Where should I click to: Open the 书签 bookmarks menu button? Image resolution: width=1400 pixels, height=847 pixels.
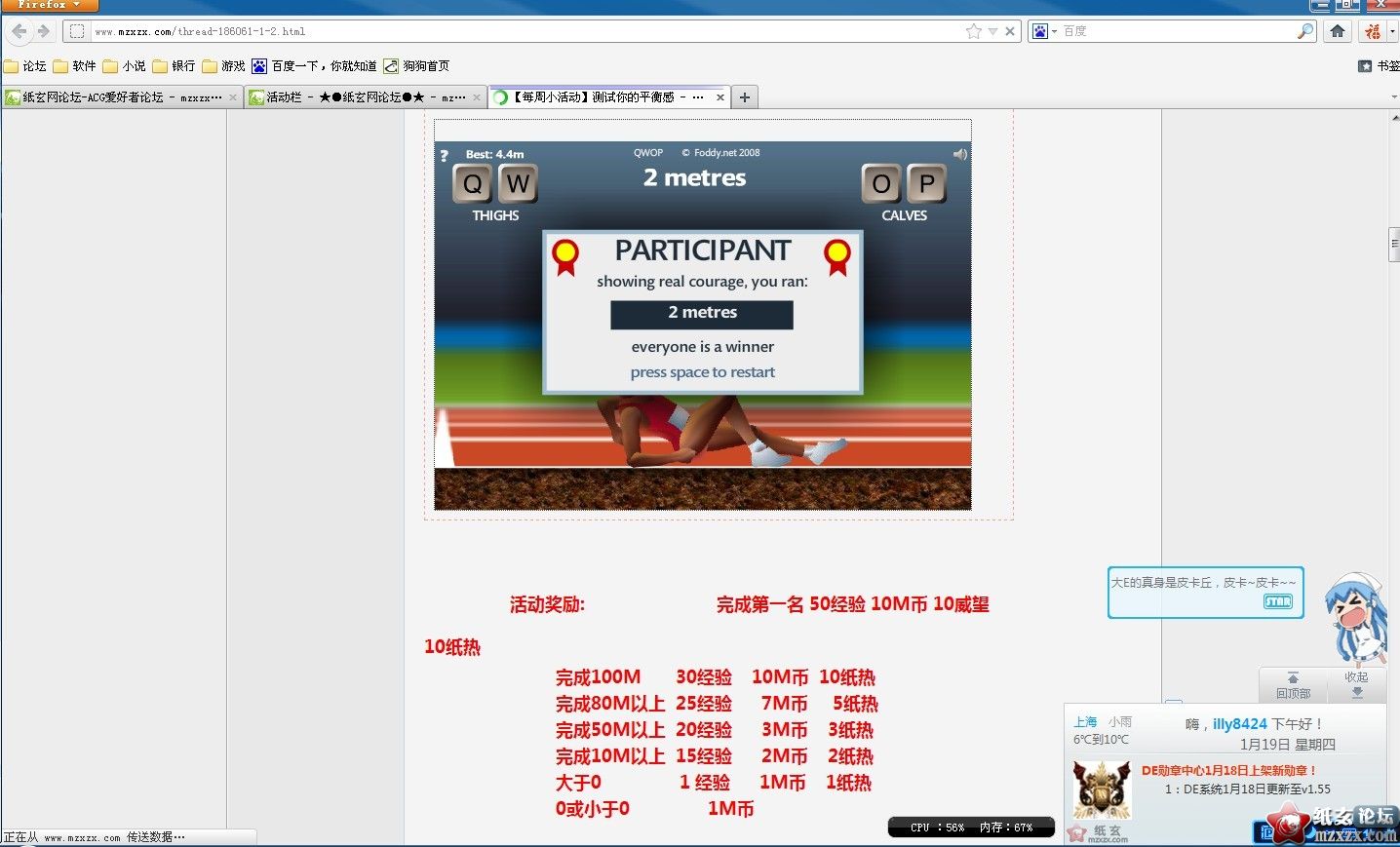1379,66
